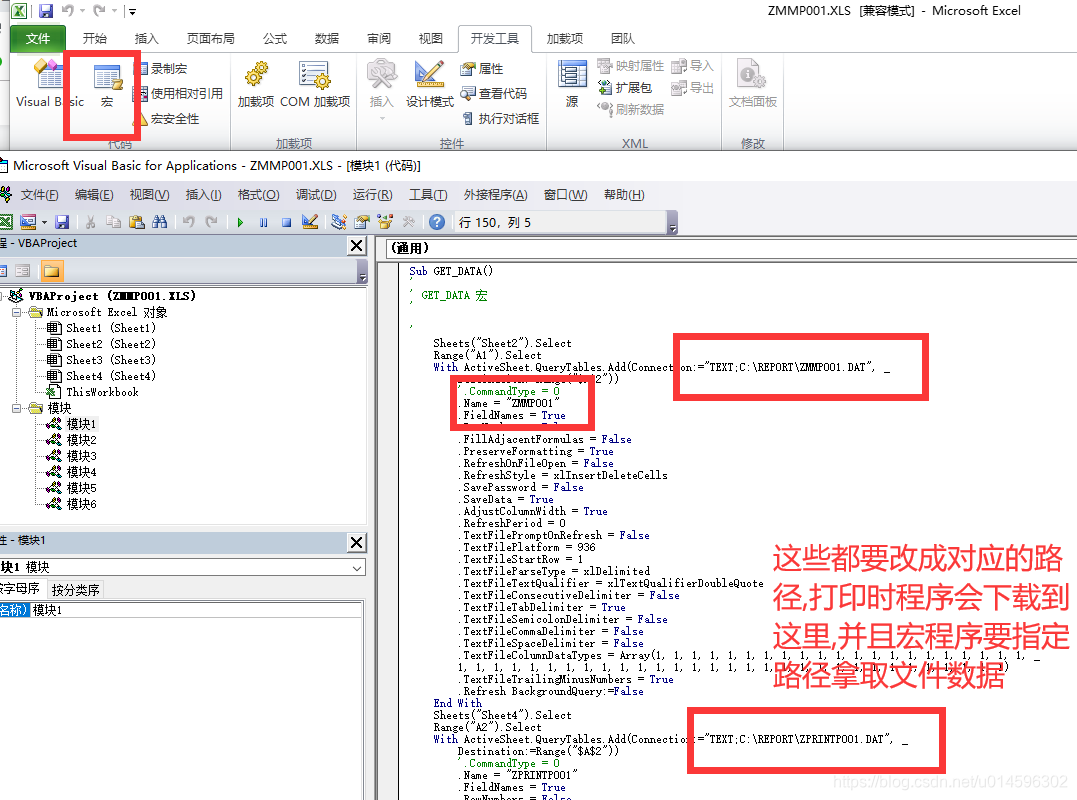Toggle 使用相对引用 relative references
This screenshot has height=800, width=1077.
tap(180, 93)
